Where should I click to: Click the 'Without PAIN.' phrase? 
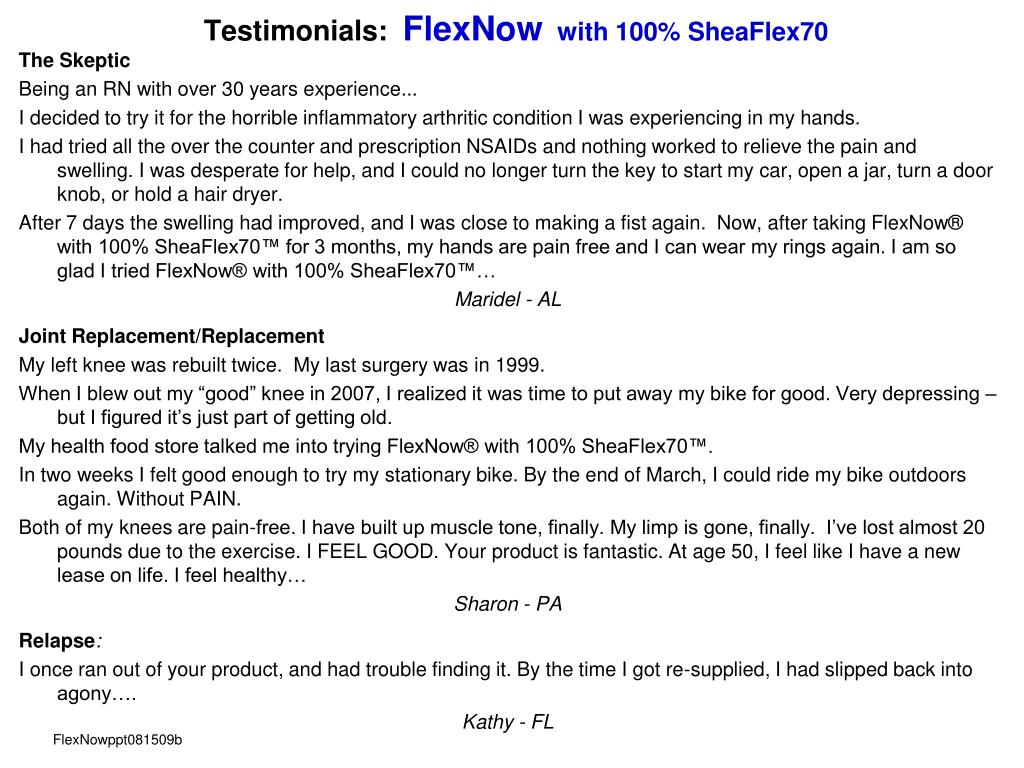pyautogui.click(x=179, y=499)
